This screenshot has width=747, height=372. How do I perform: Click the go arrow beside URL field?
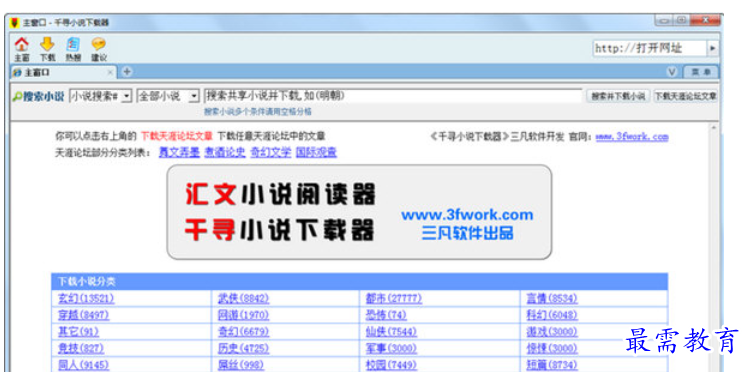(x=713, y=48)
